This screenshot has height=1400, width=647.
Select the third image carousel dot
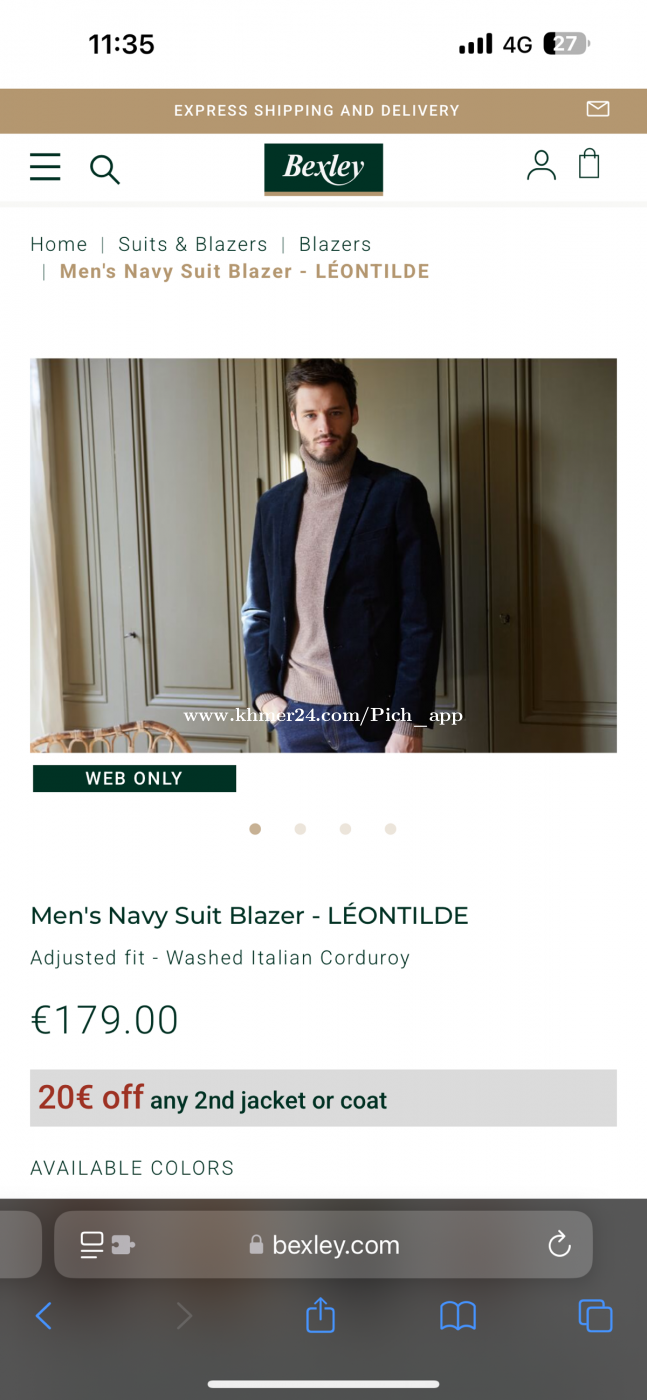coord(345,829)
